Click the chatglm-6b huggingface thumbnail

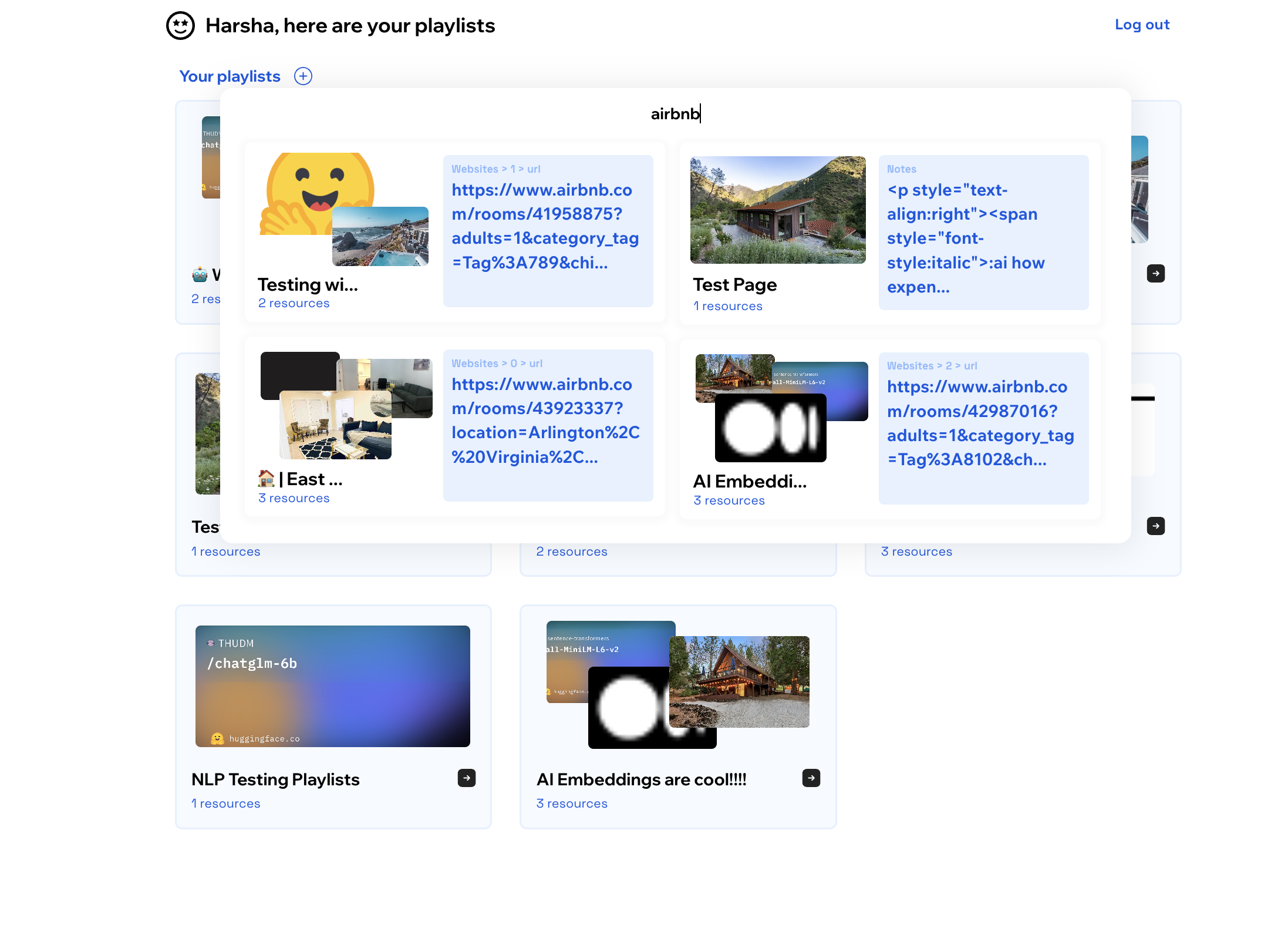pos(332,686)
